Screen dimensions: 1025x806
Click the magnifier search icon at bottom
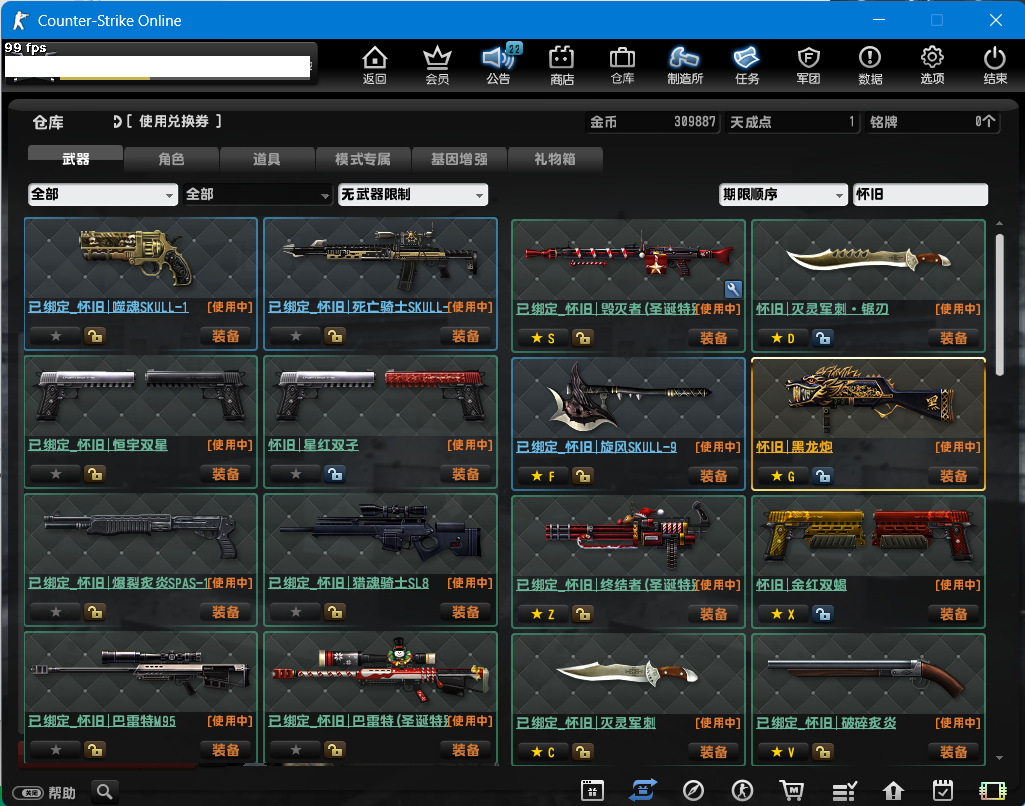(x=105, y=792)
